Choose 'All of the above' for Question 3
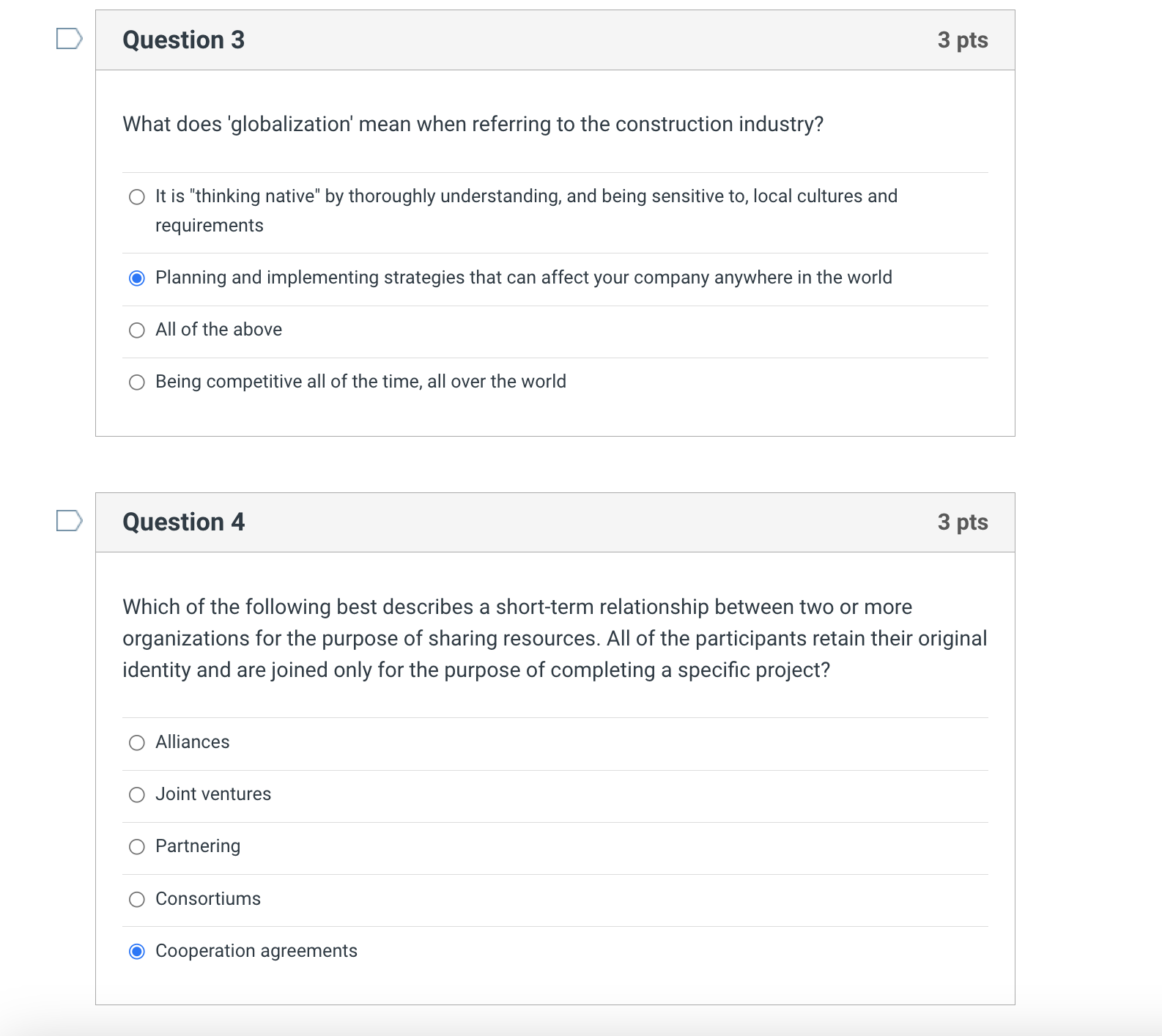1162x1036 pixels. click(136, 330)
